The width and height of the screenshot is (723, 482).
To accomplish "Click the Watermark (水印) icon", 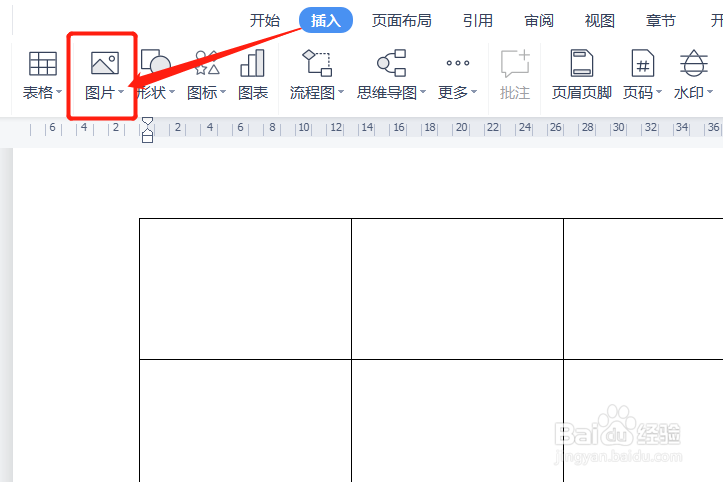I will (693, 63).
